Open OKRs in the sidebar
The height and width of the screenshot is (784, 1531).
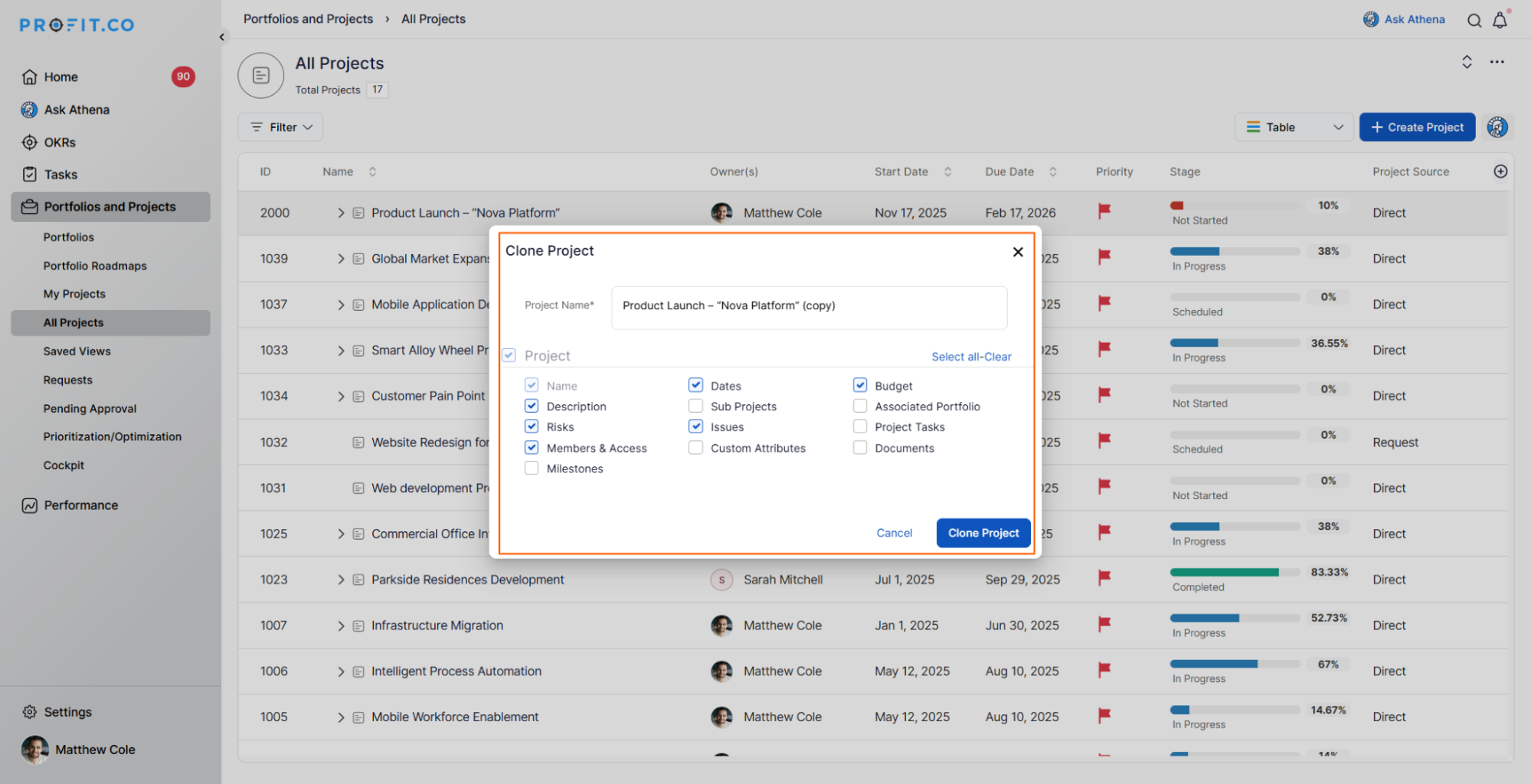pos(60,142)
